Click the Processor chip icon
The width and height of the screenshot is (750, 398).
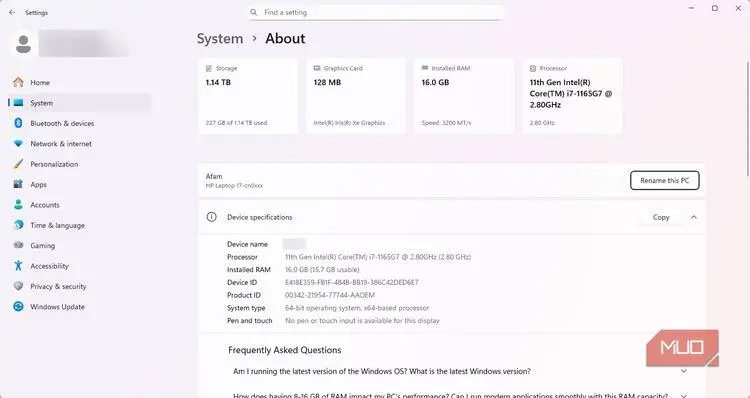pos(533,68)
